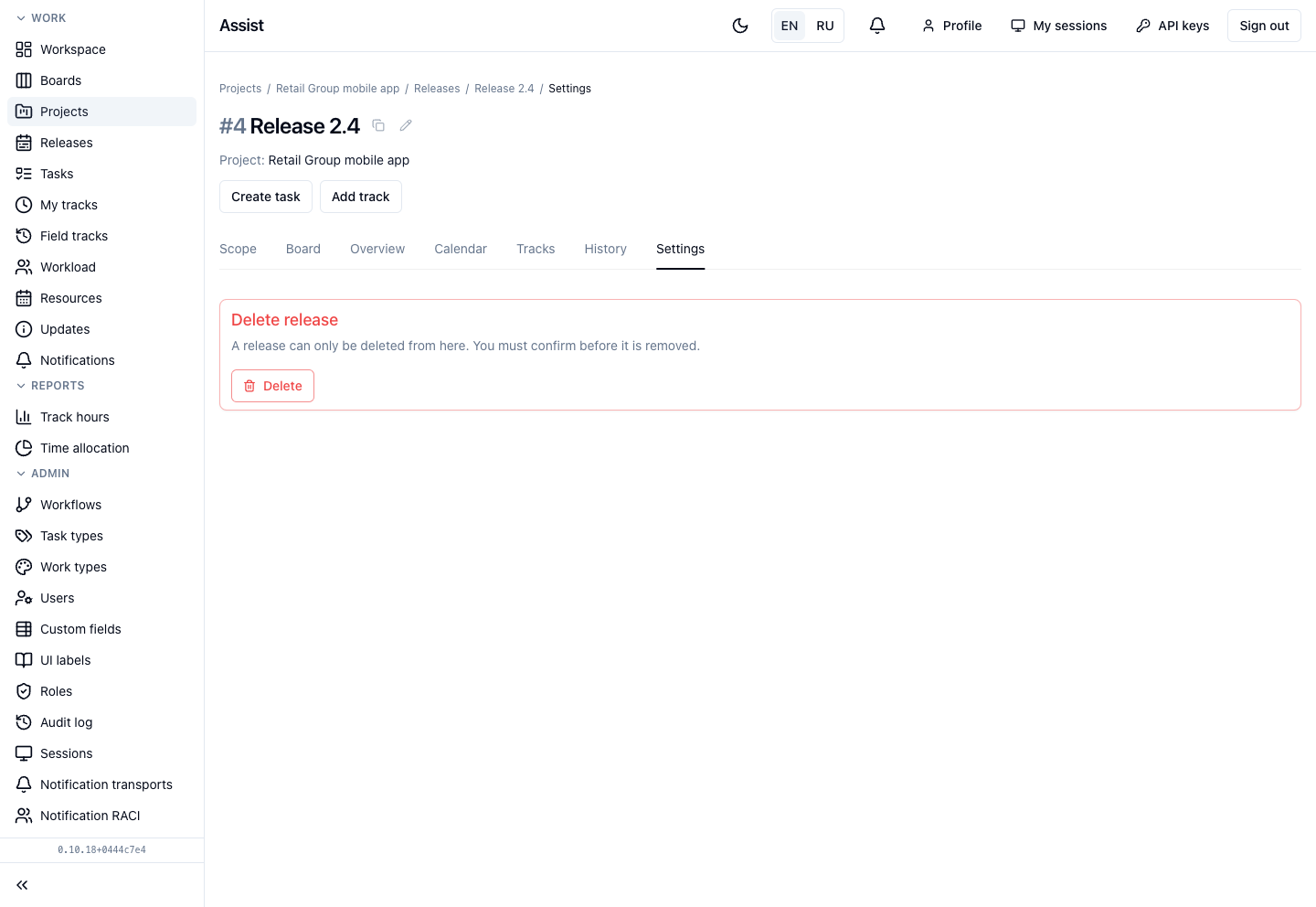Edit the release name with the pencil icon
Screen dimensions: 1316x907
[x=406, y=125]
